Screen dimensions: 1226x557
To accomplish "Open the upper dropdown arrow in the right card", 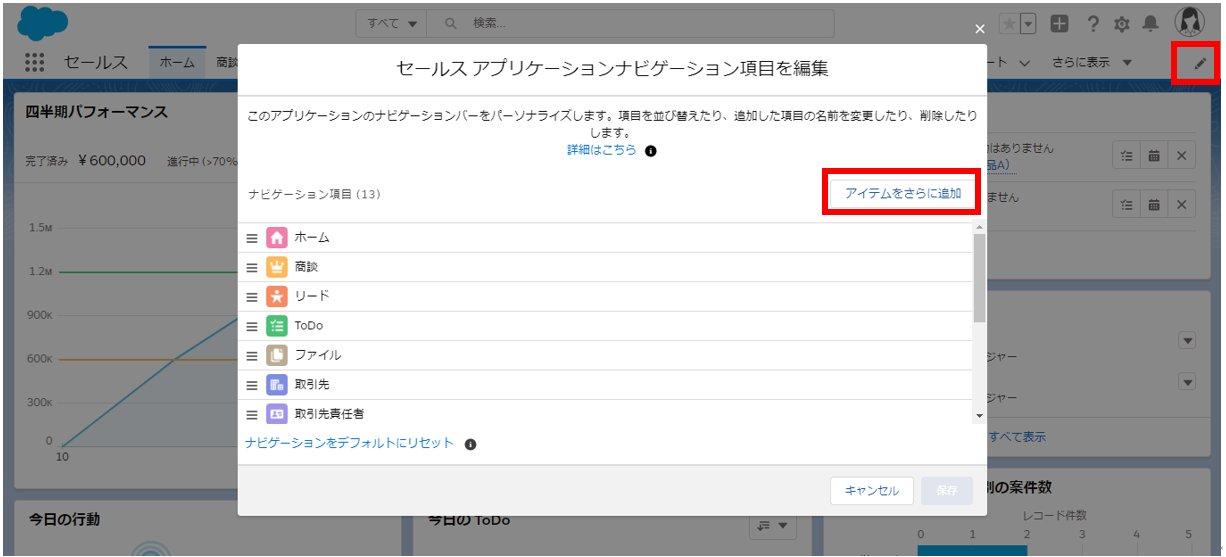I will (1188, 341).
